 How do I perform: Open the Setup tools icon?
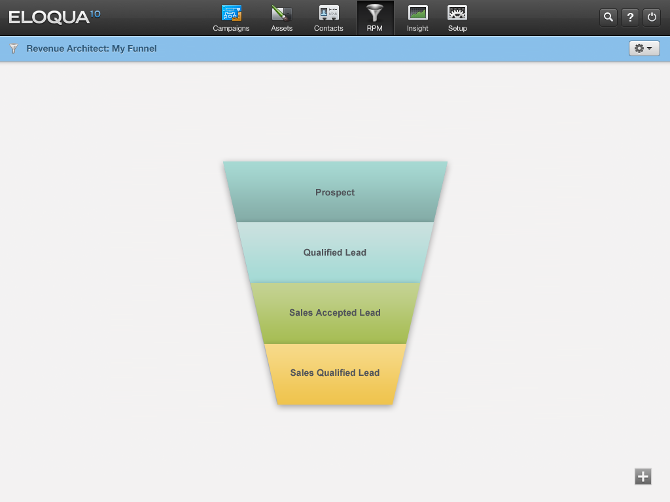(457, 13)
